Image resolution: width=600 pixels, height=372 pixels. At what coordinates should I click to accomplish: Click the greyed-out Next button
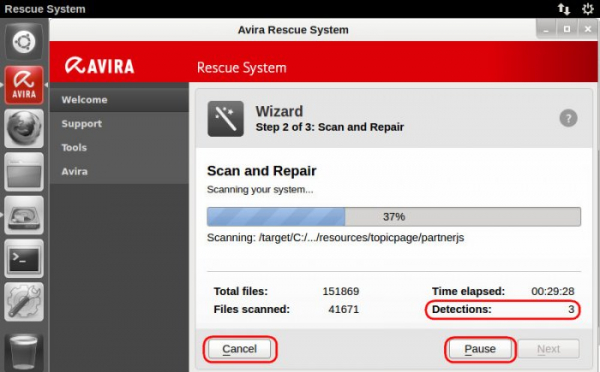click(x=548, y=349)
